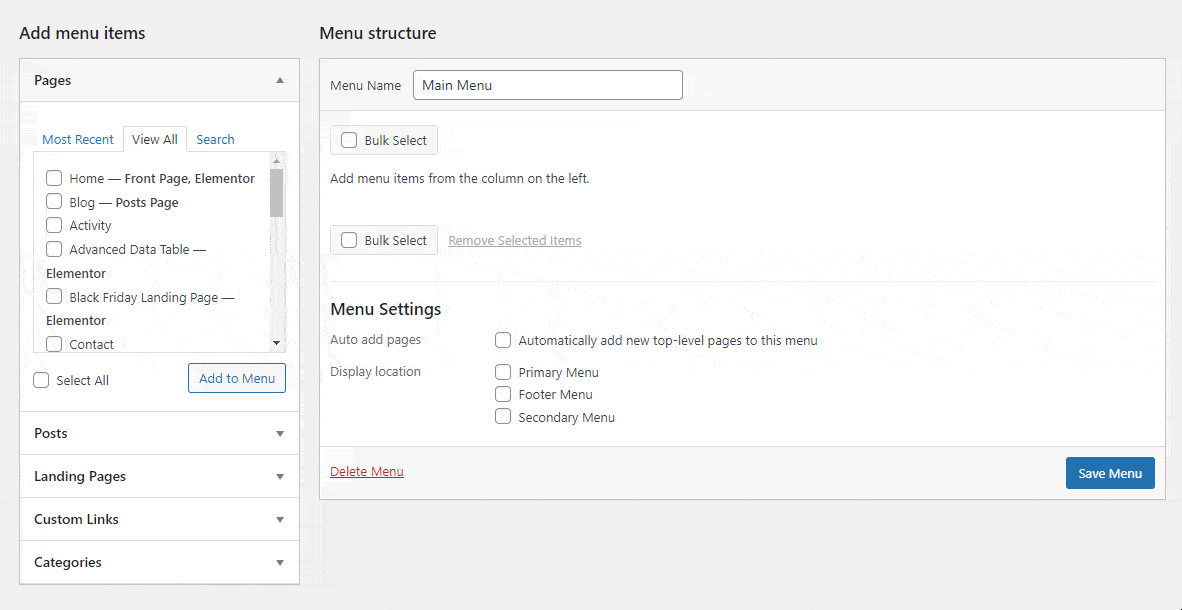Click the Delete Menu link
Viewport: 1182px width, 610px height.
click(367, 472)
